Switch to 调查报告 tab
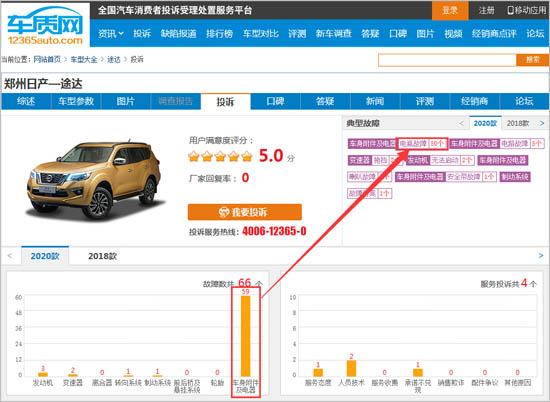This screenshot has height=402, width=550. [176, 102]
